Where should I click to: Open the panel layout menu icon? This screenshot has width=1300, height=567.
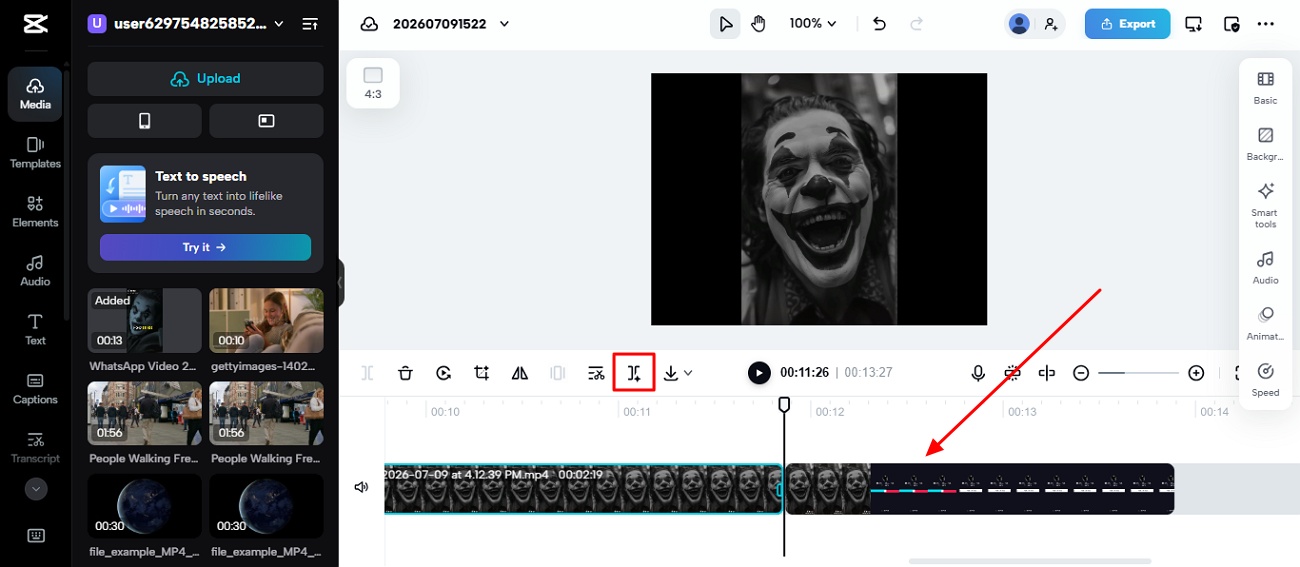[310, 23]
